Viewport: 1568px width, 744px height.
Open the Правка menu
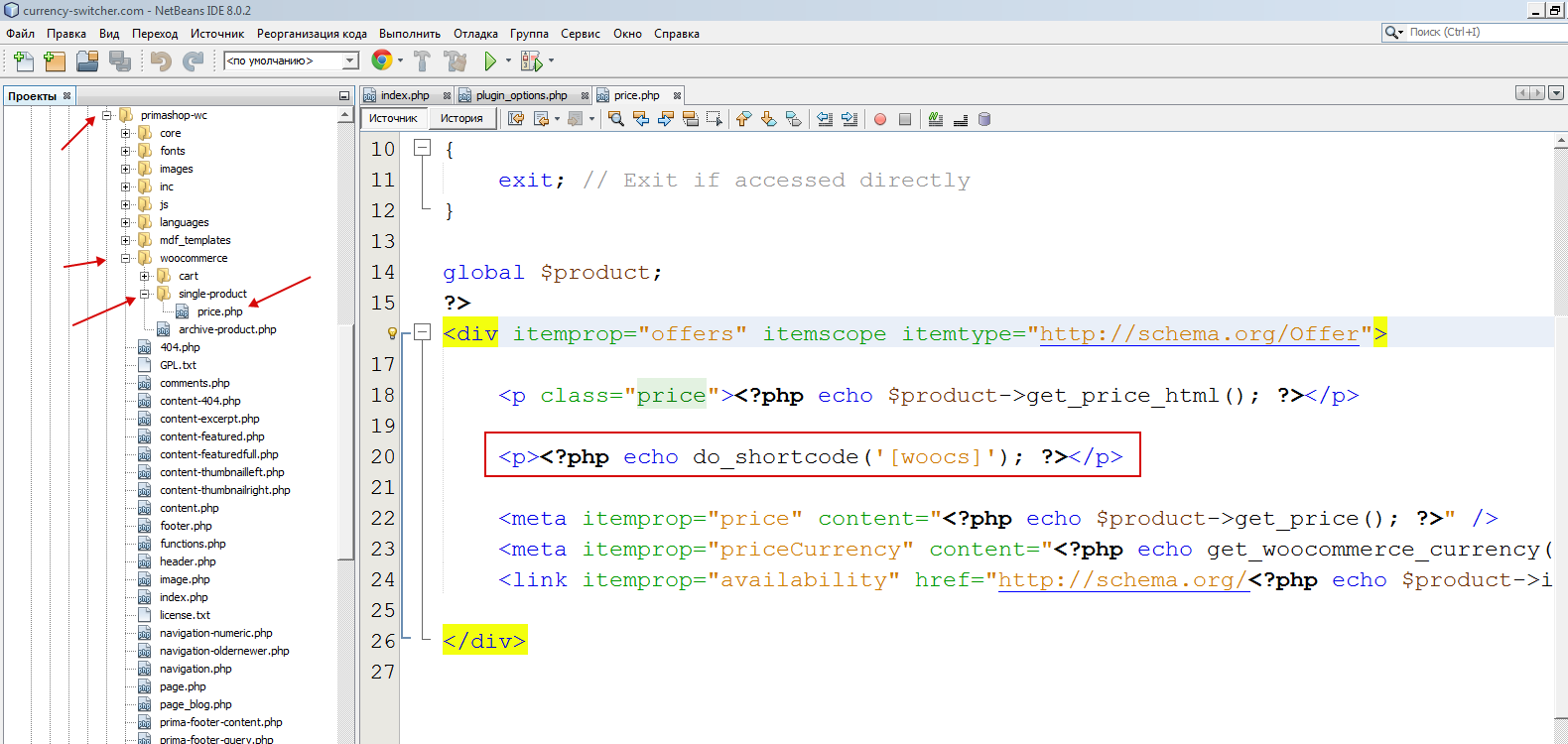click(x=66, y=34)
